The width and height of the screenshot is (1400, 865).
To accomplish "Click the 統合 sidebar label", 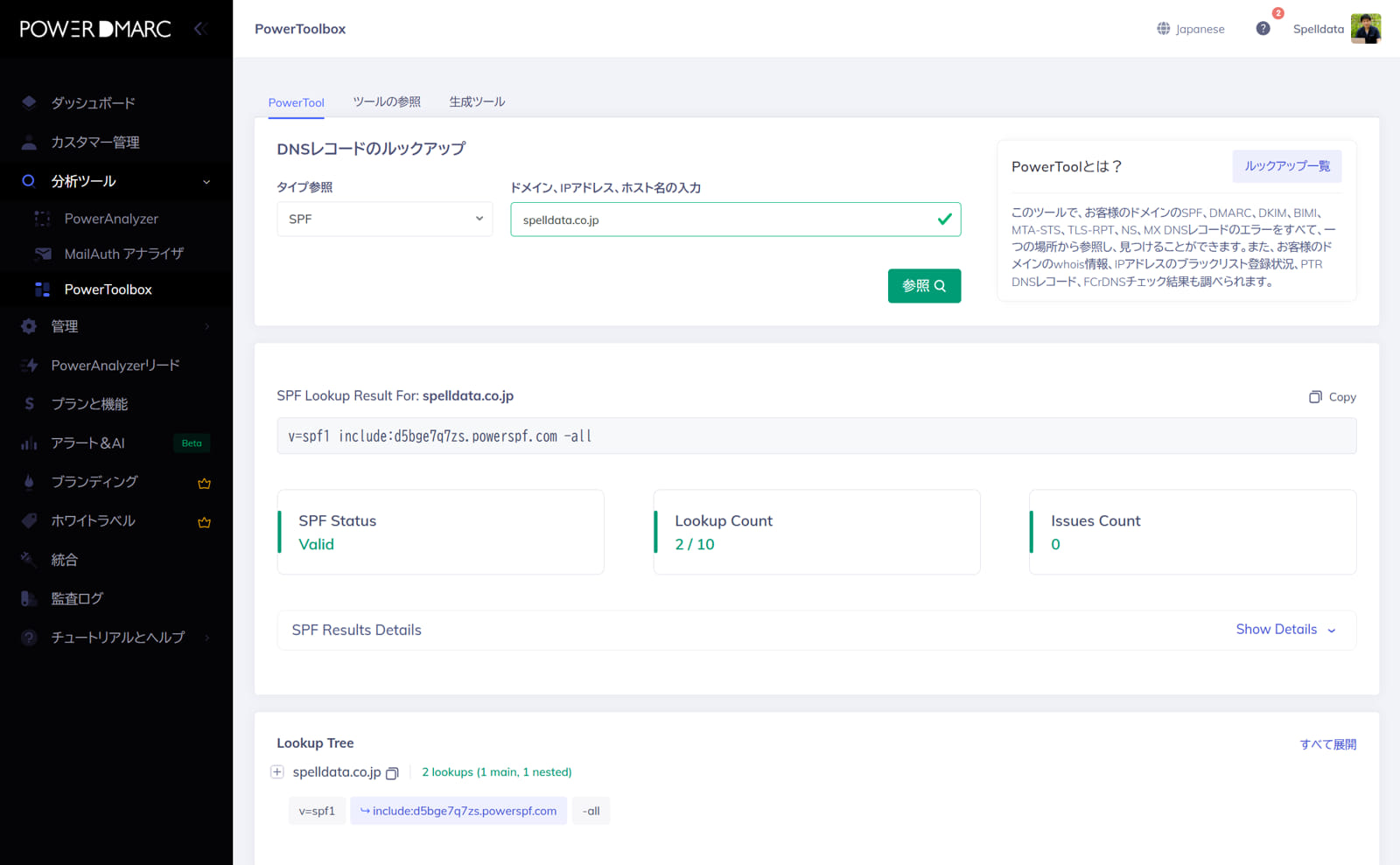I will pyautogui.click(x=65, y=559).
